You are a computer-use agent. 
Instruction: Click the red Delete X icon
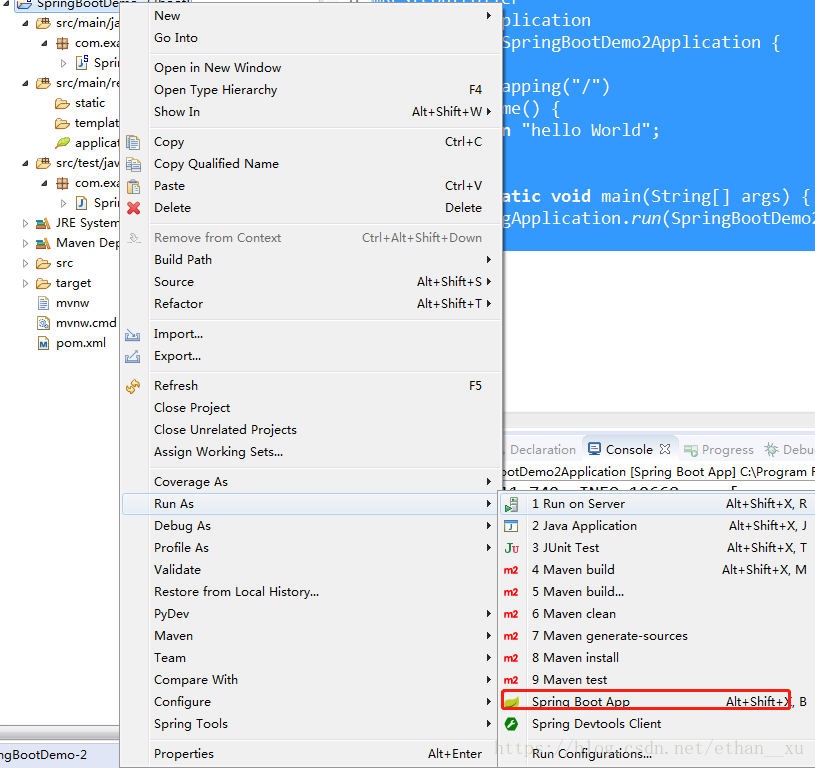[134, 208]
